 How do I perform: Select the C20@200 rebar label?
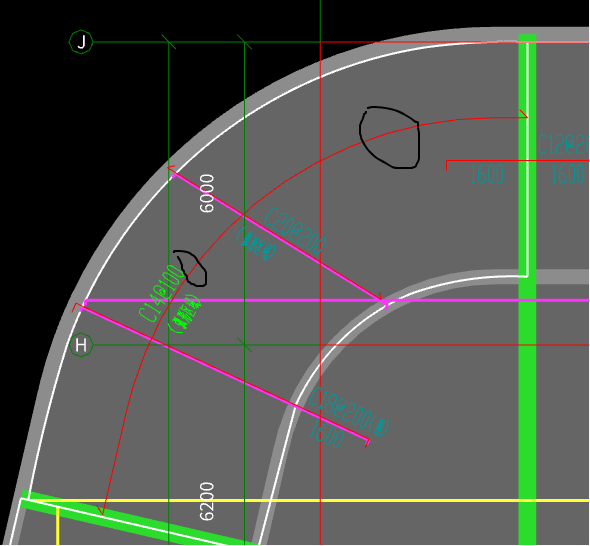coord(294,231)
